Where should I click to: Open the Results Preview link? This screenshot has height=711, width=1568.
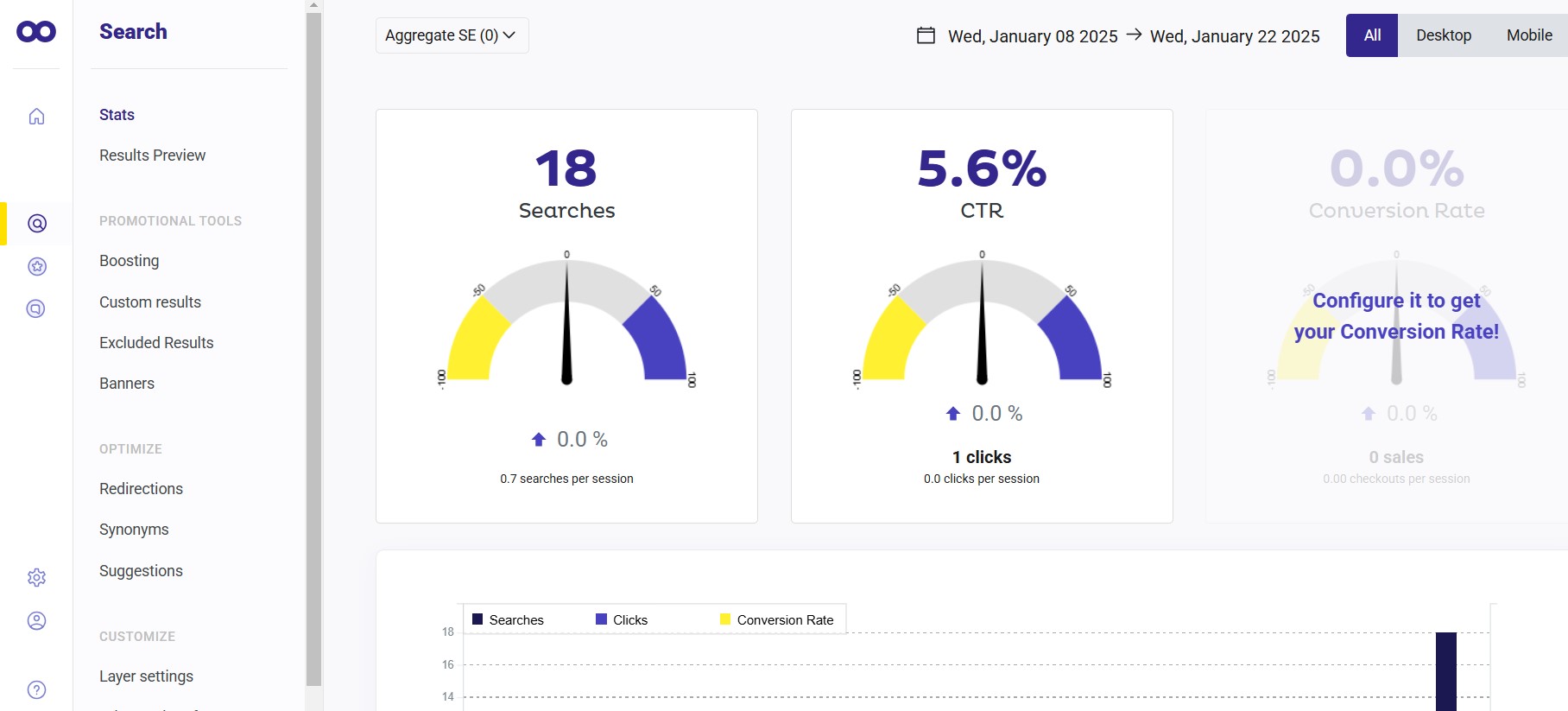152,156
